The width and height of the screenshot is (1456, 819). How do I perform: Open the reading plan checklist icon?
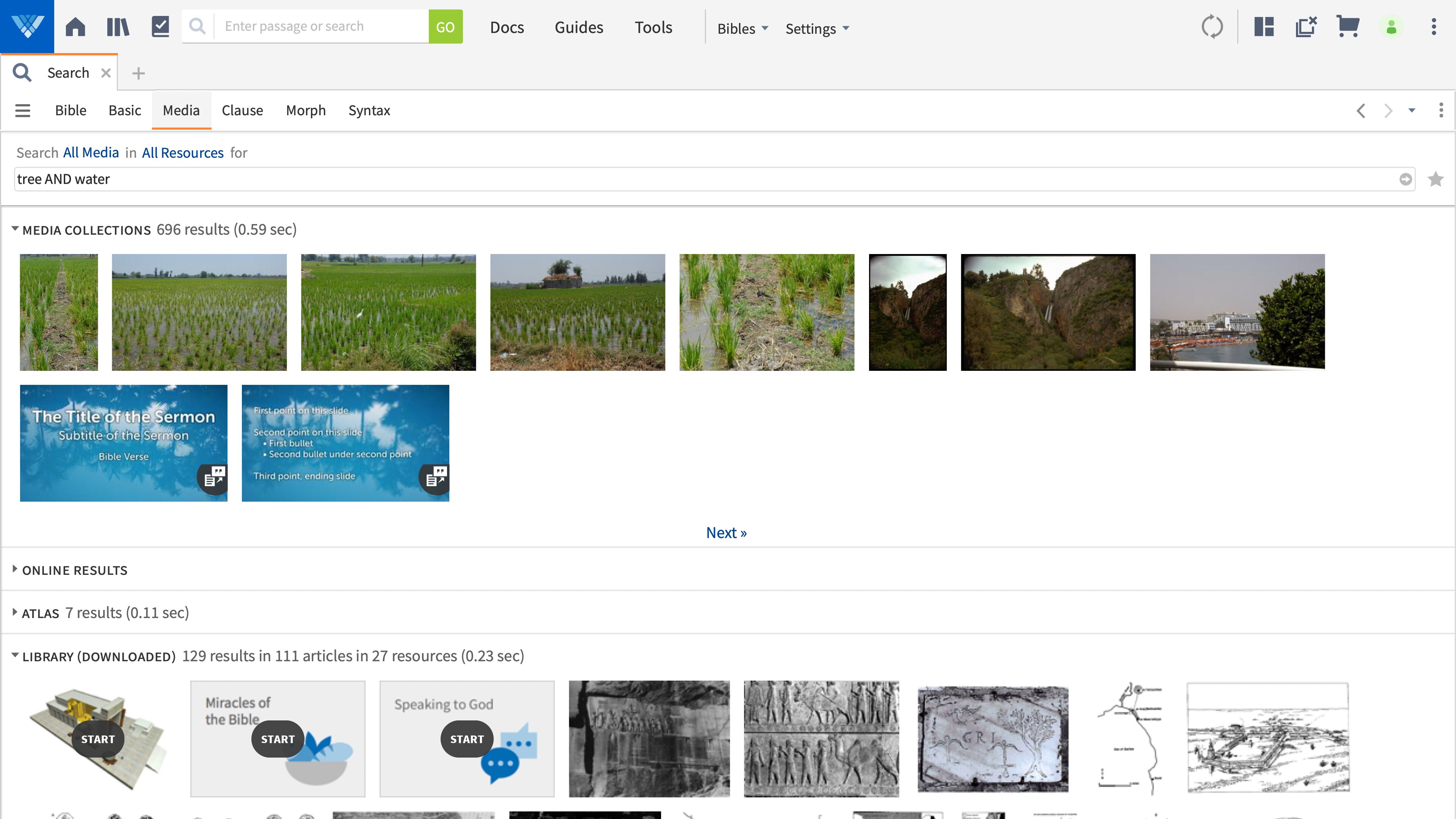coord(160,27)
